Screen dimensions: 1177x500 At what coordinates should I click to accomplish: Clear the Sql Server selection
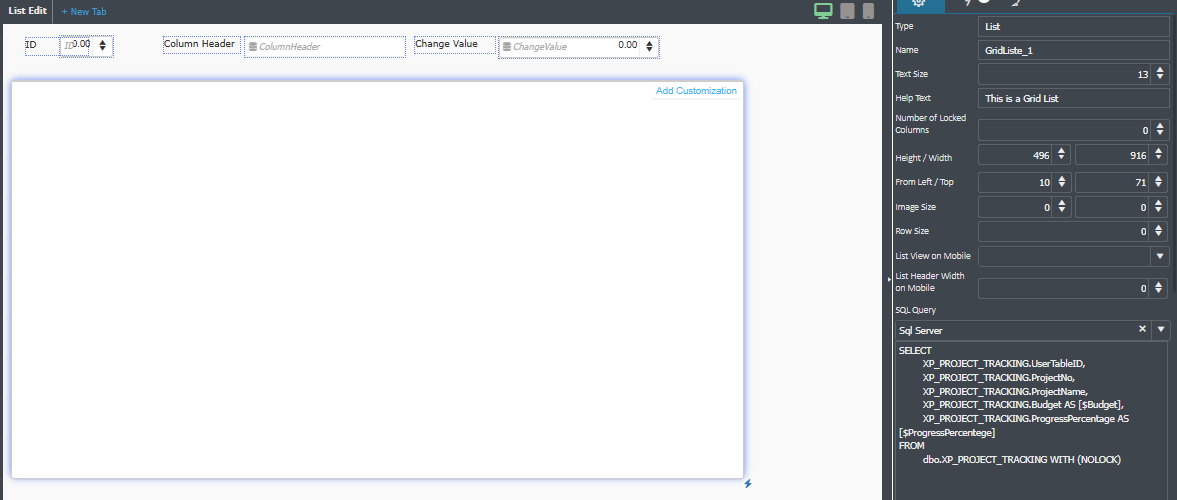[1142, 330]
